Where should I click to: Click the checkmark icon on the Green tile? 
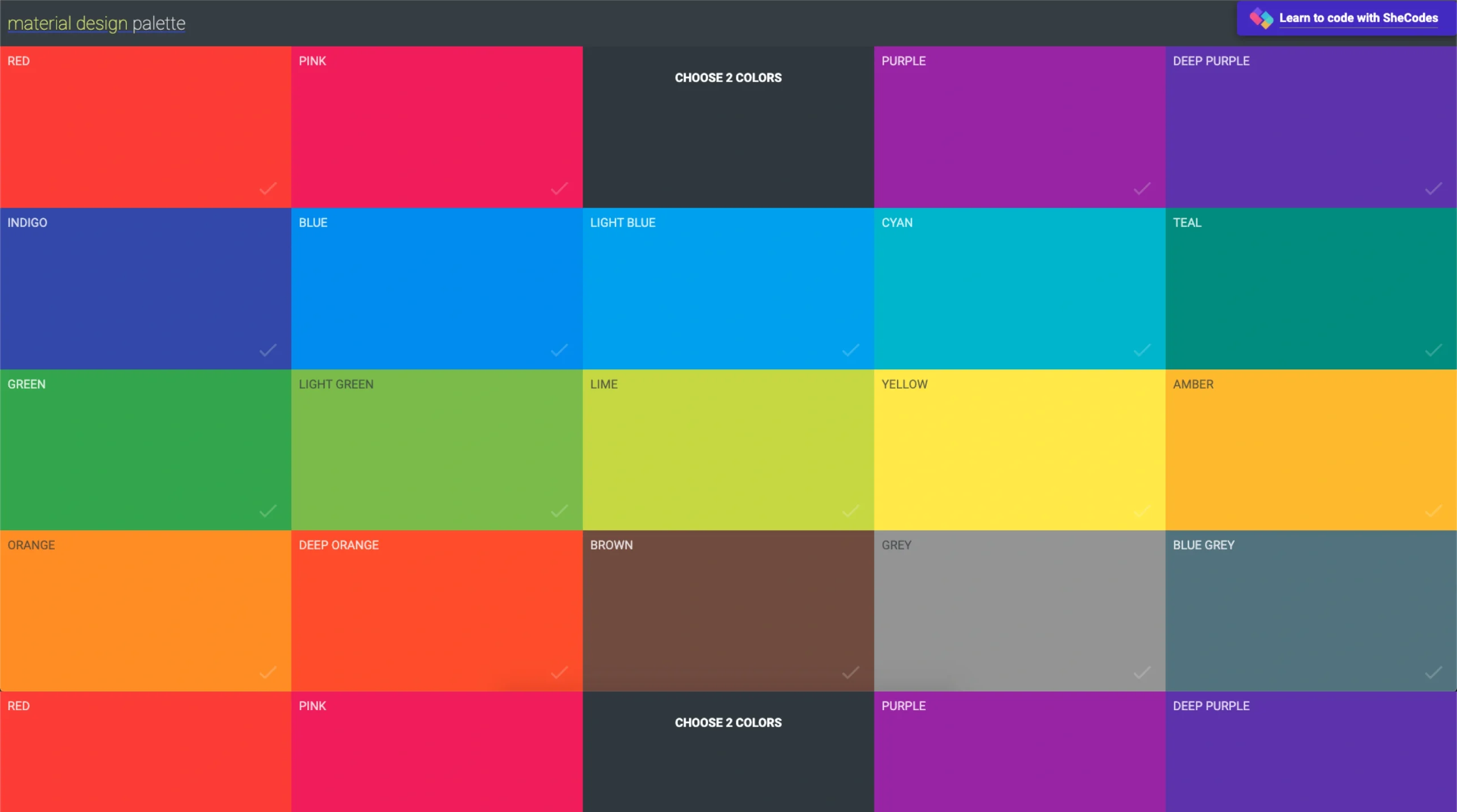[268, 511]
